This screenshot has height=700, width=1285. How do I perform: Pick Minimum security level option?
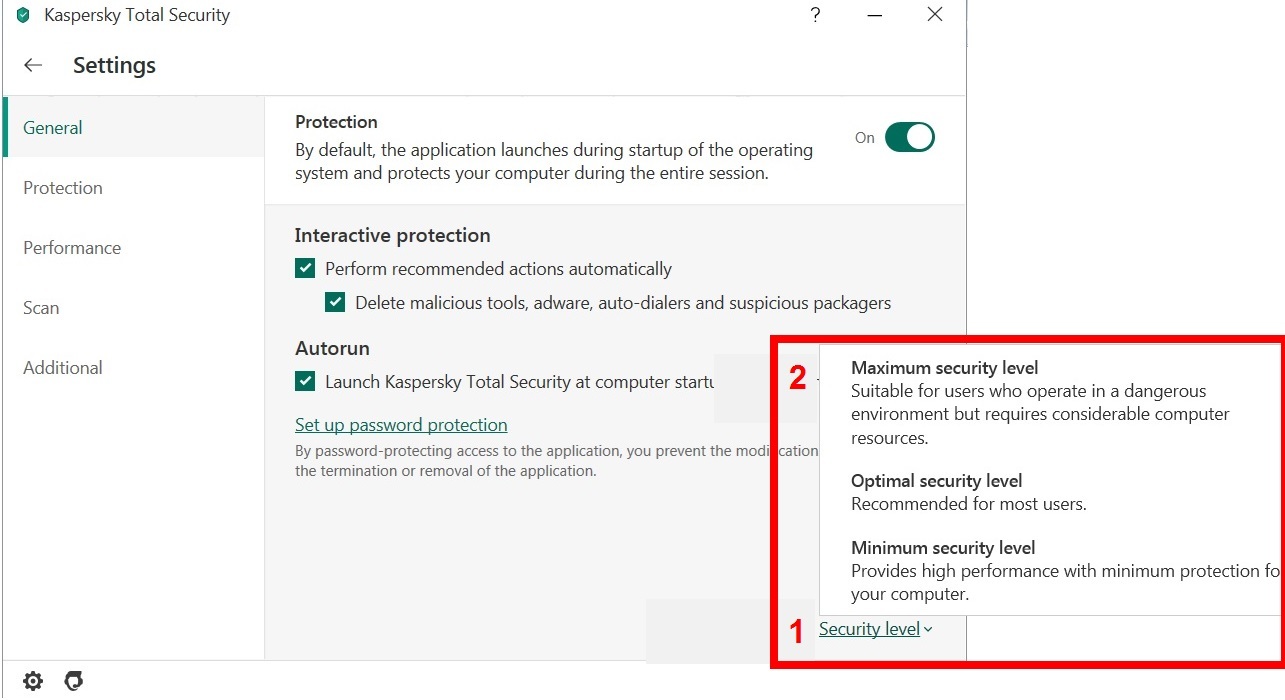point(942,548)
